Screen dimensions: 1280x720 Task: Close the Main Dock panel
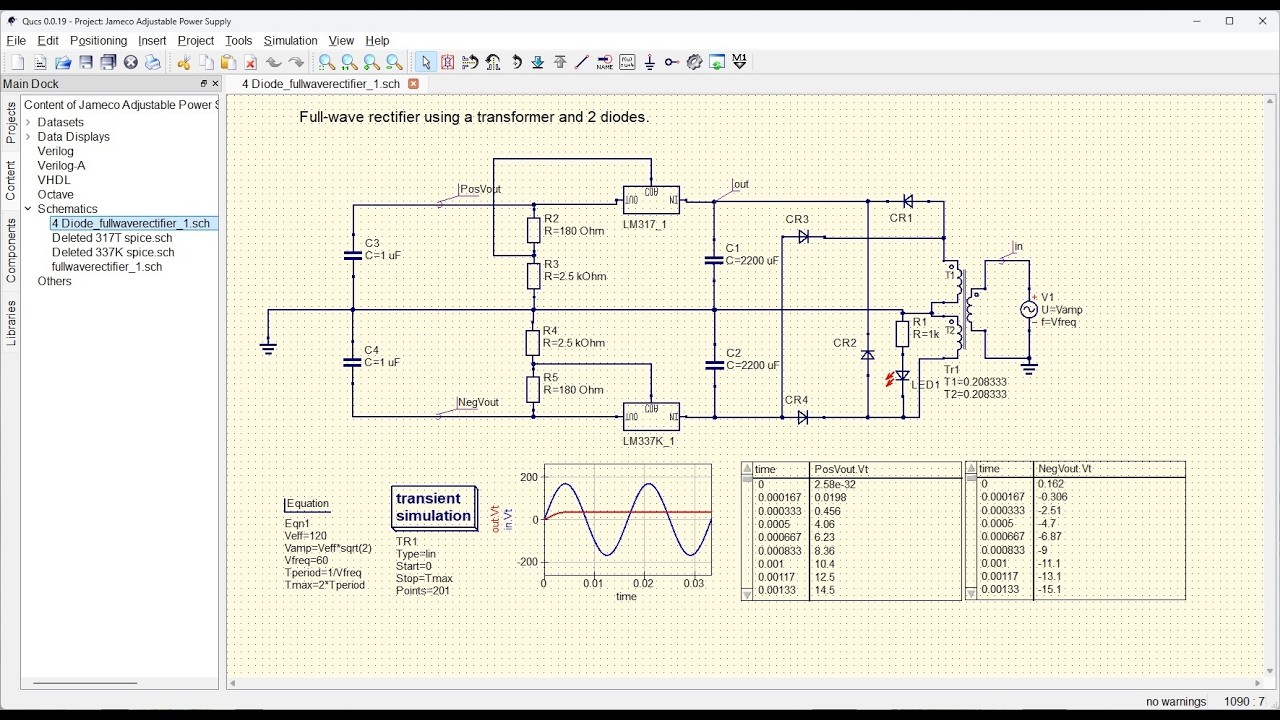tap(215, 84)
